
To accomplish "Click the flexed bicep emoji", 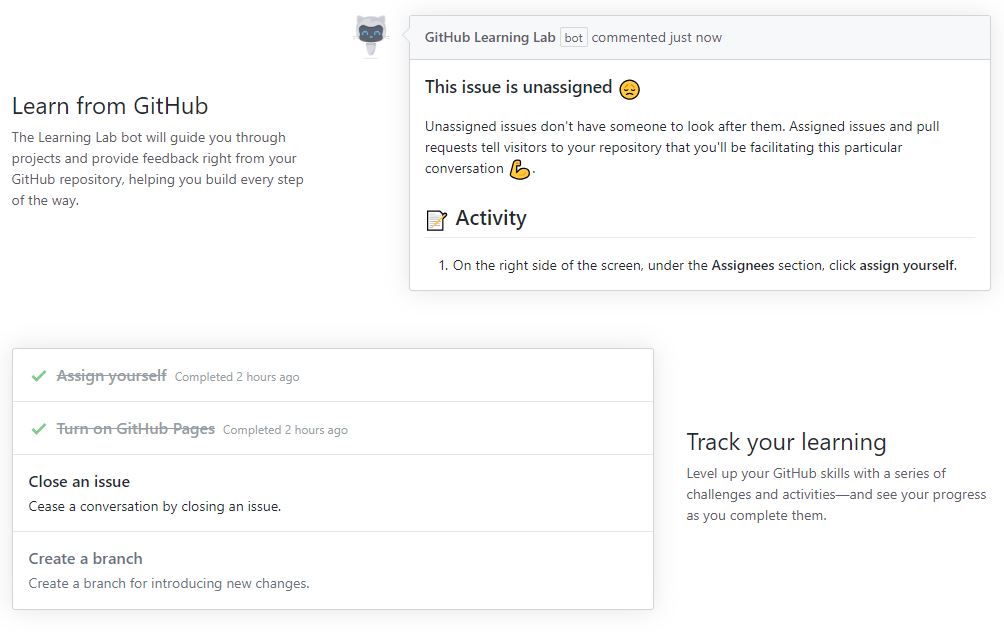I will (x=519, y=170).
